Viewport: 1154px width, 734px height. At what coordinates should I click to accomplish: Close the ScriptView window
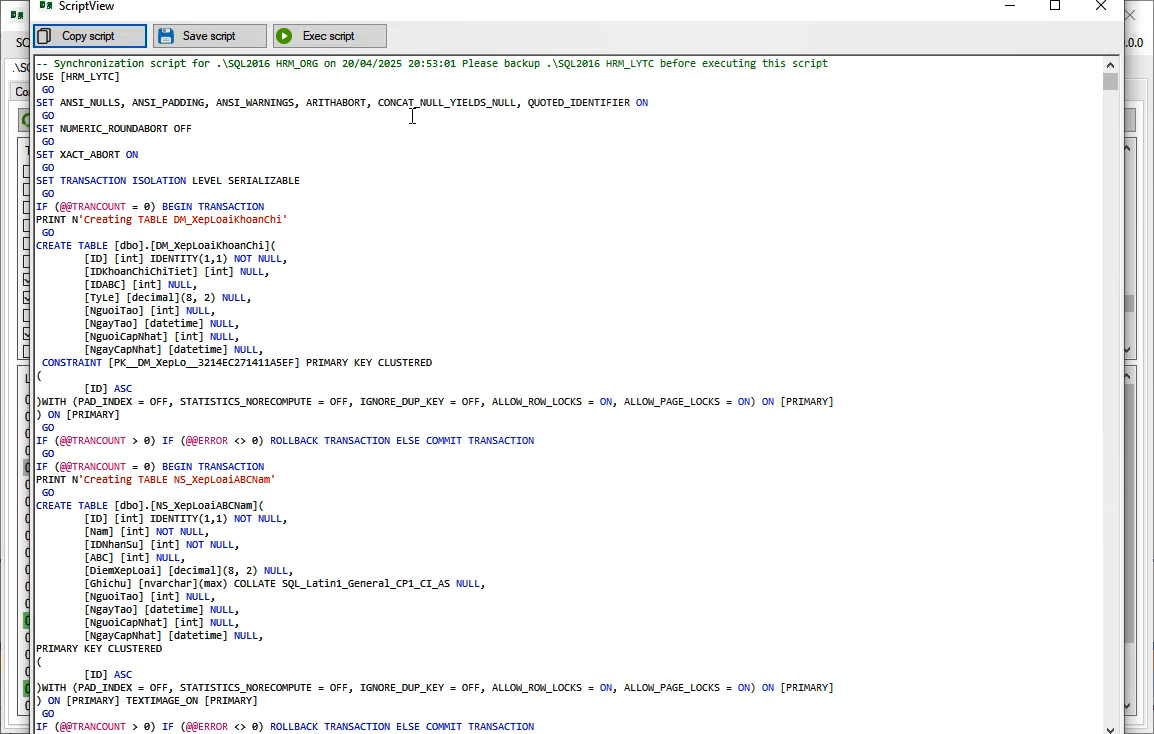[x=1100, y=6]
